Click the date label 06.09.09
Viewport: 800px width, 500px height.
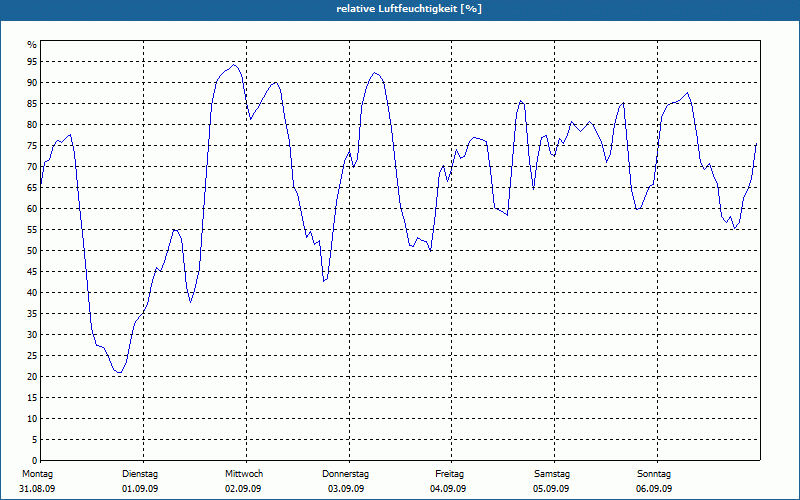coord(654,489)
